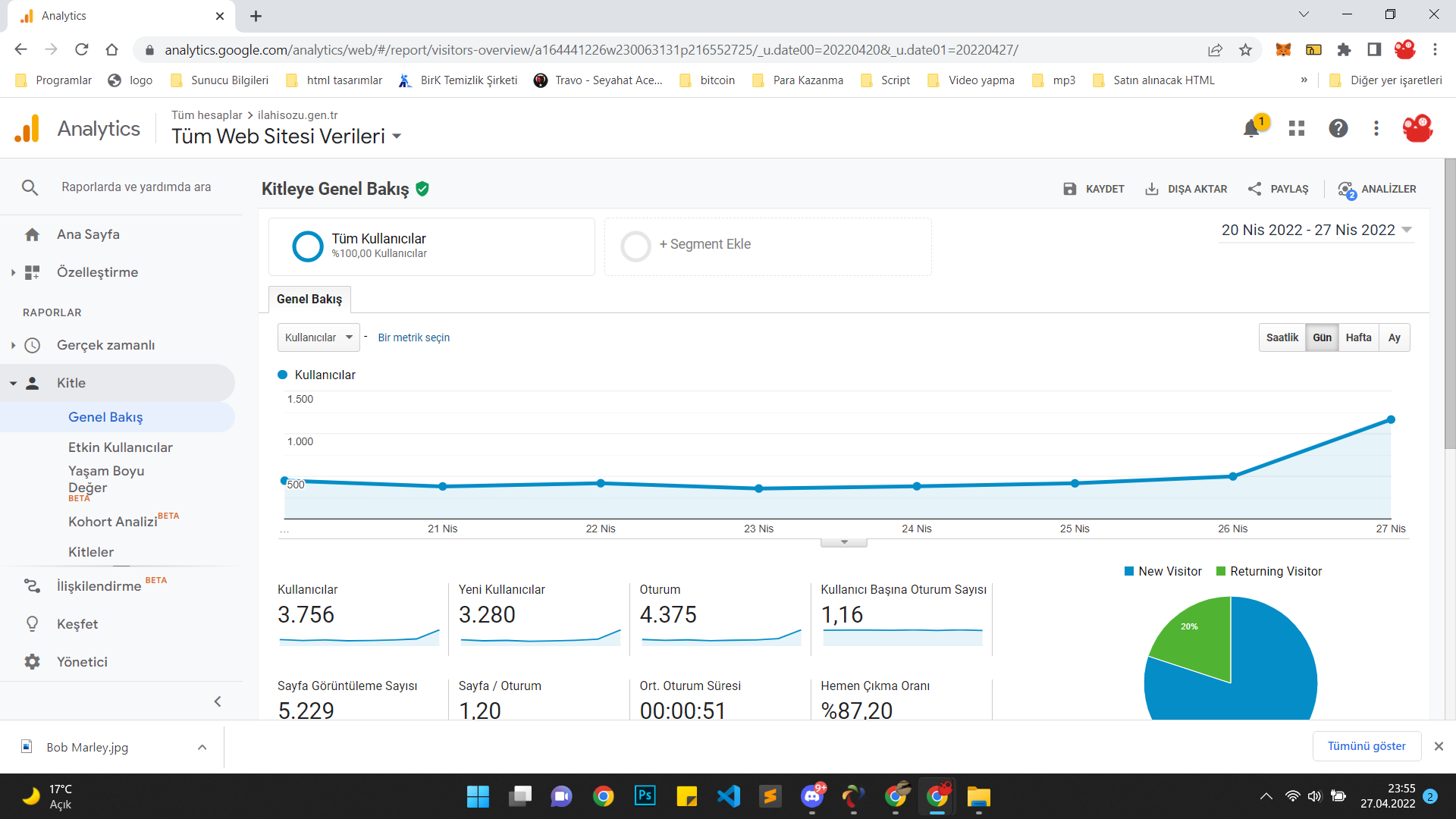Screen dimensions: 1456x819
Task: Open the Kullanıcılar metric dropdown
Action: pyautogui.click(x=318, y=337)
